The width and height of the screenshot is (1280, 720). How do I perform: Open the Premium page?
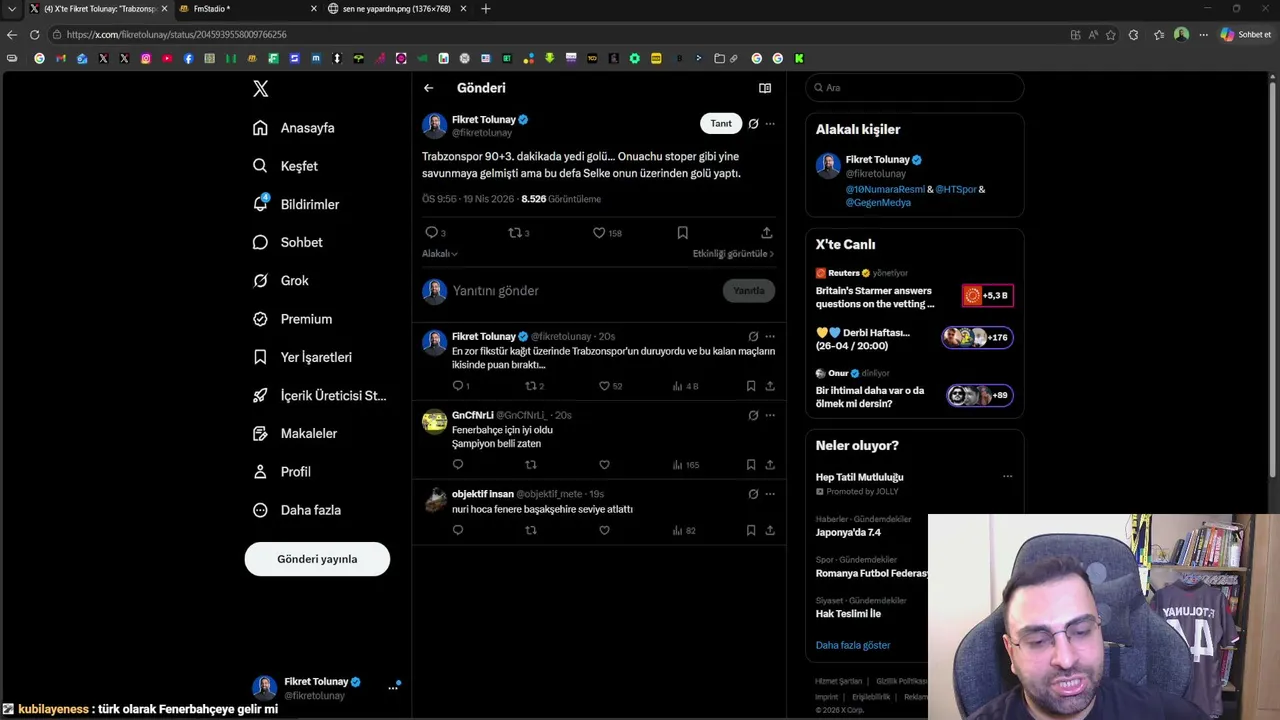(x=293, y=319)
